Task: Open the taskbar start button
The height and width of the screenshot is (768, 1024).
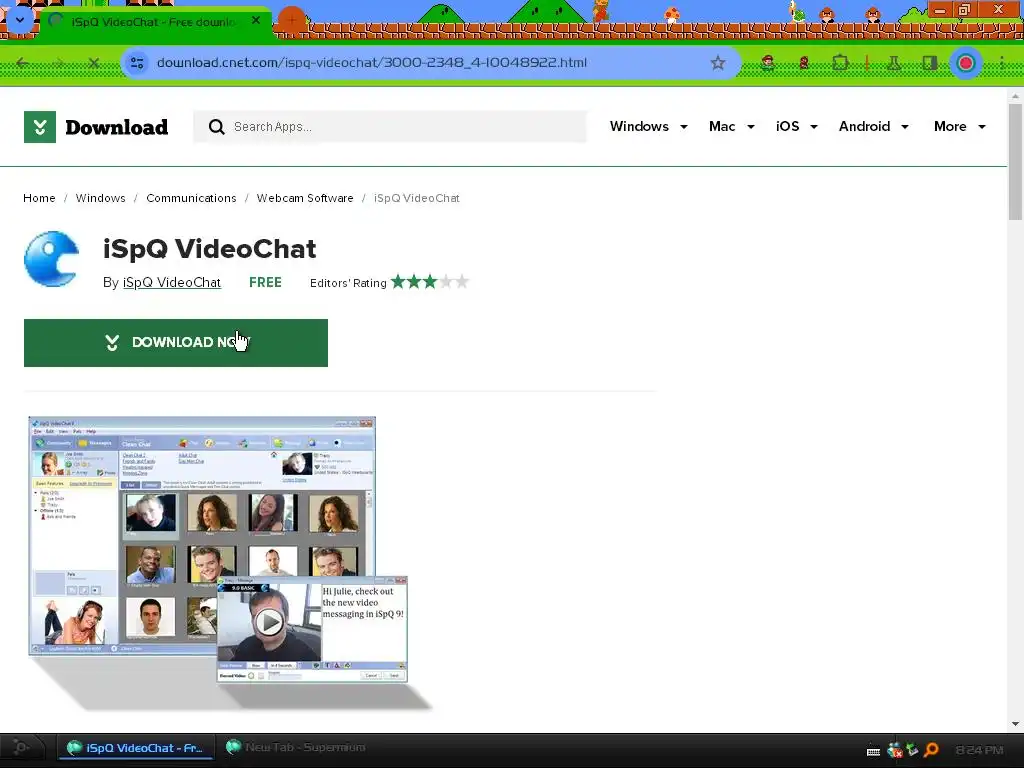Action: (x=22, y=747)
